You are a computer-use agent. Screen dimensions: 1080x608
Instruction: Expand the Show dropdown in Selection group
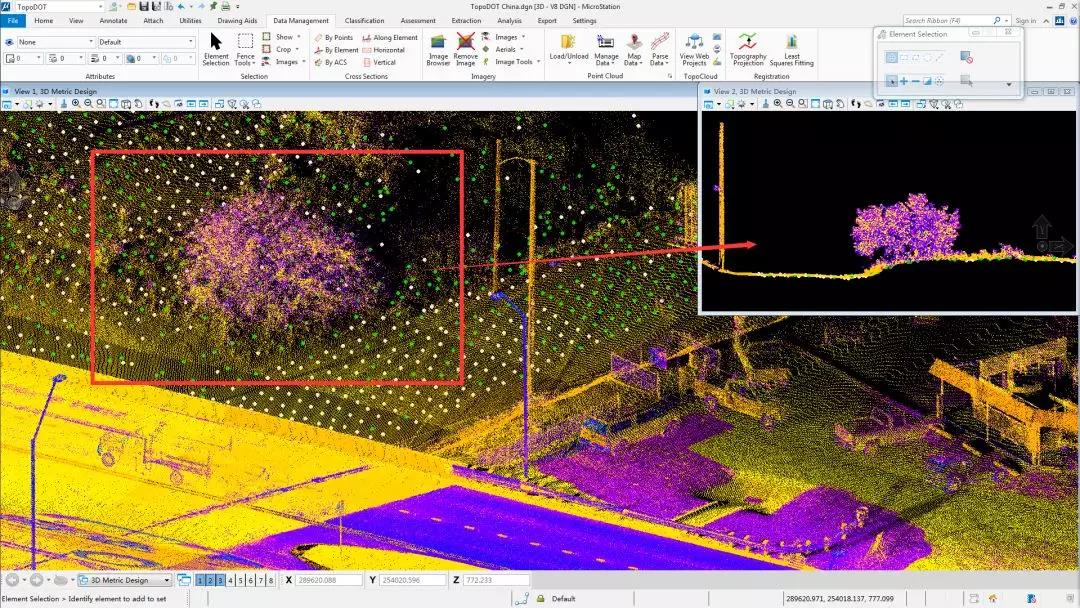click(282, 37)
